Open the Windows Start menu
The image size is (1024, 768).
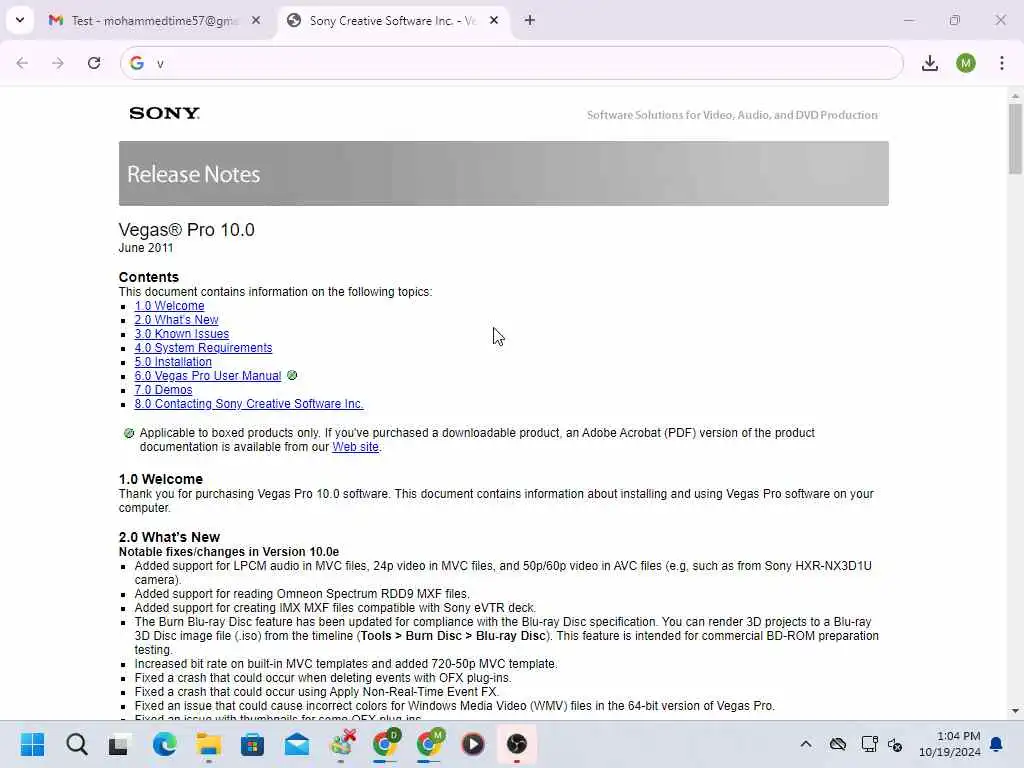(32, 744)
